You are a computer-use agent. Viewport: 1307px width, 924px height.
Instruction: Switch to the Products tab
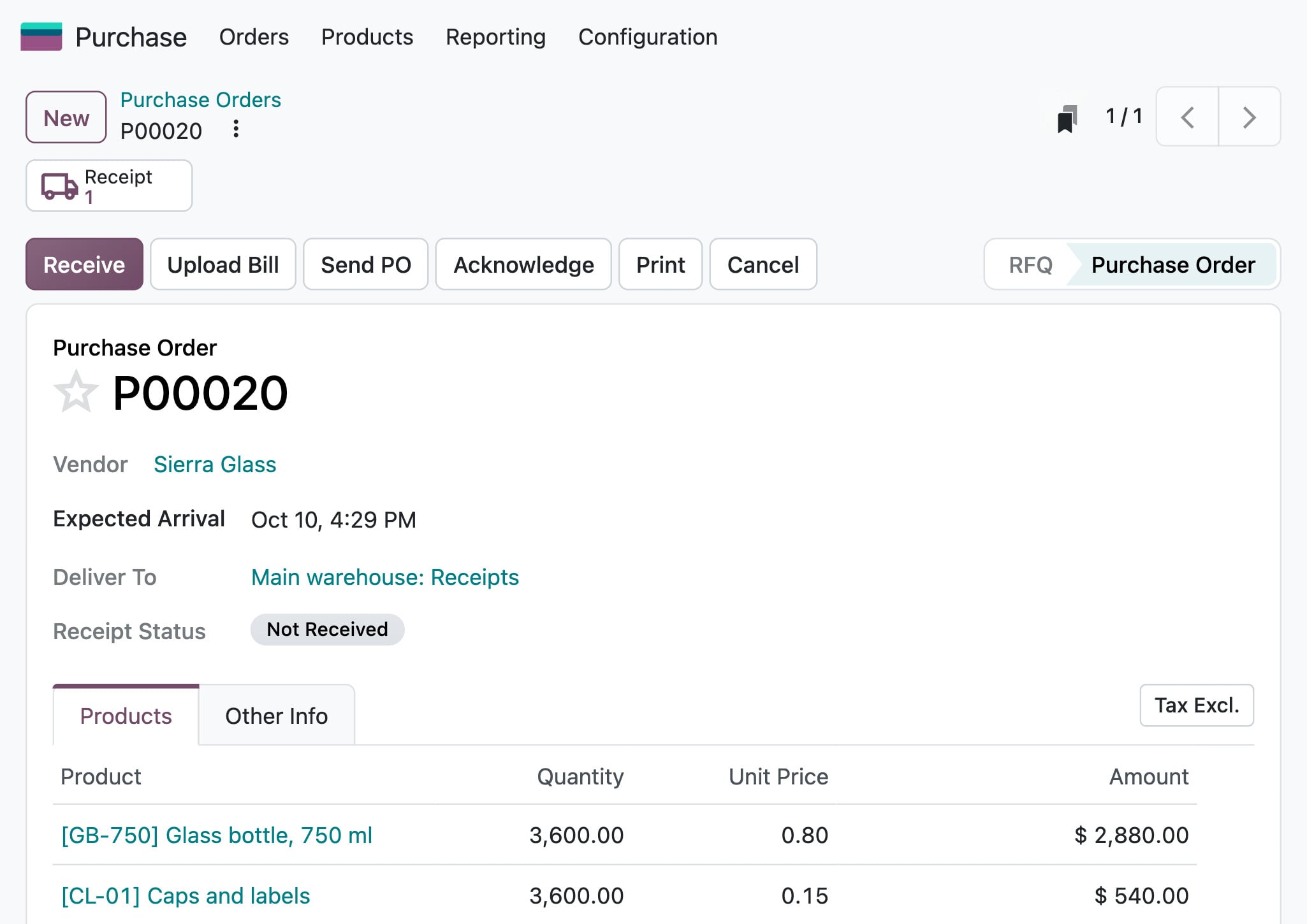(126, 716)
